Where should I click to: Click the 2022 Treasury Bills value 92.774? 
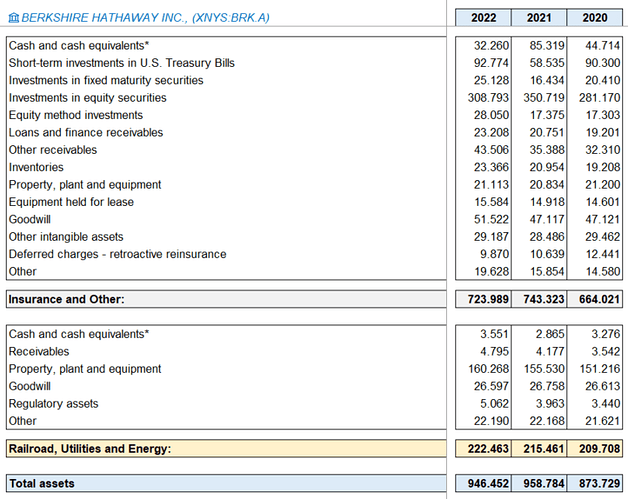491,63
